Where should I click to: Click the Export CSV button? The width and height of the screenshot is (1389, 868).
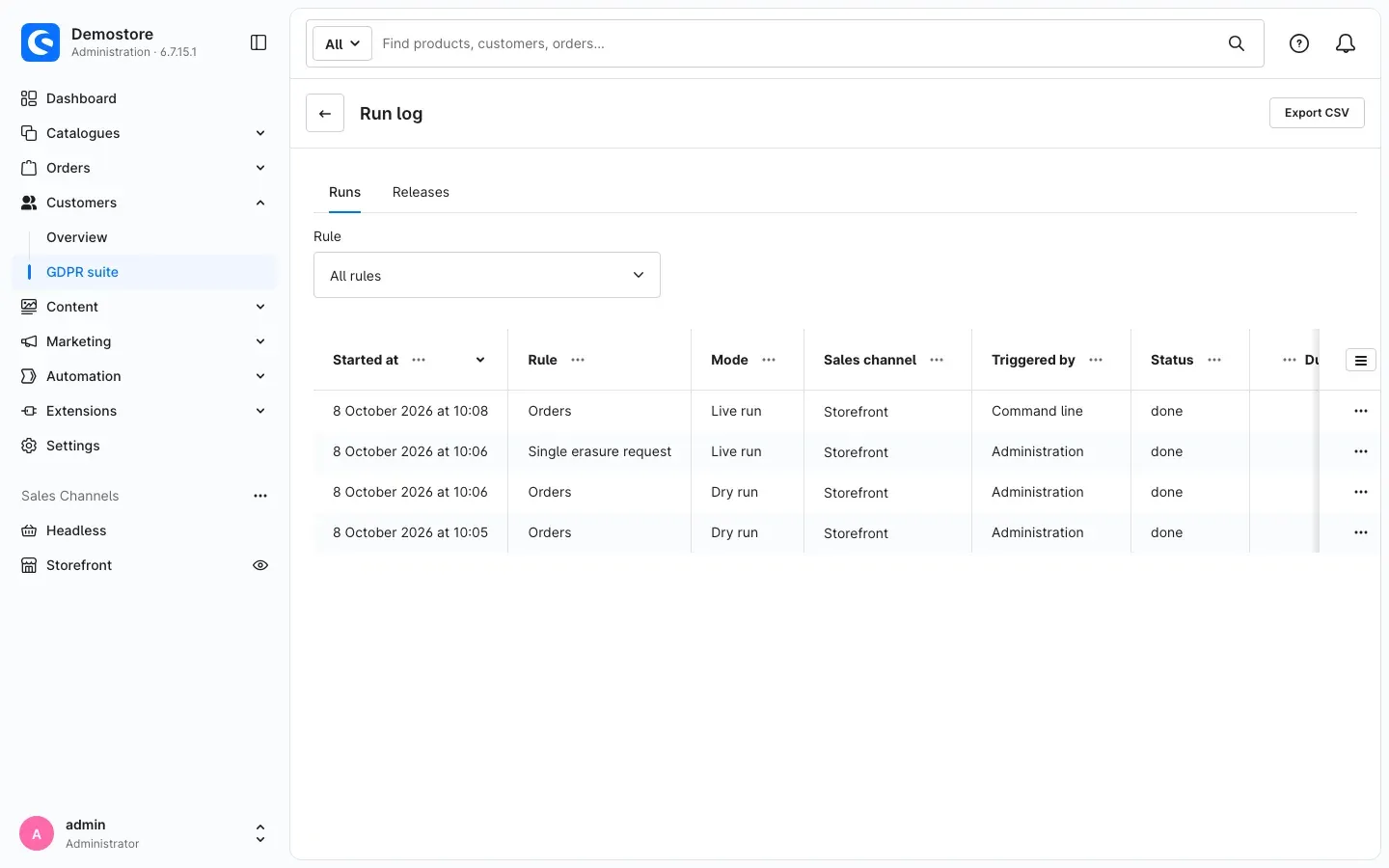tap(1317, 113)
